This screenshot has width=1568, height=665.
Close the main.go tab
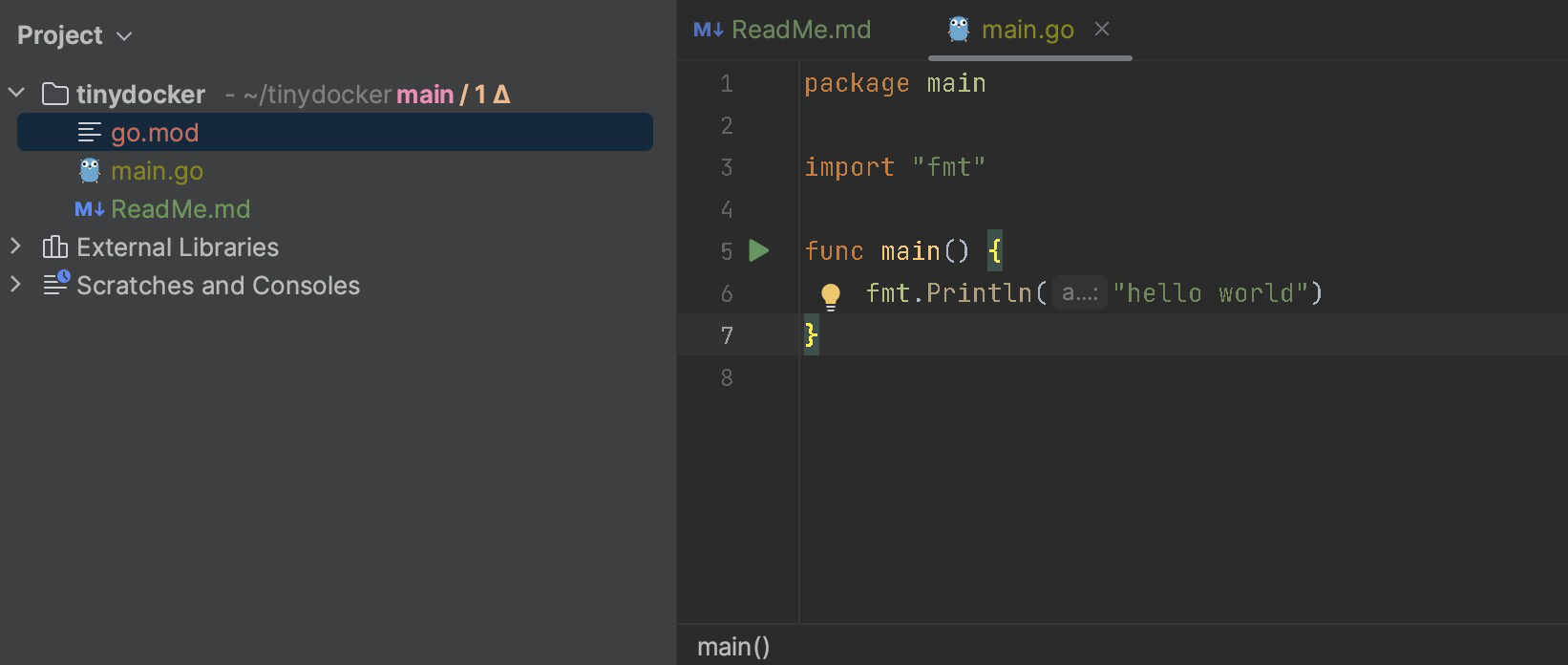coord(1102,30)
